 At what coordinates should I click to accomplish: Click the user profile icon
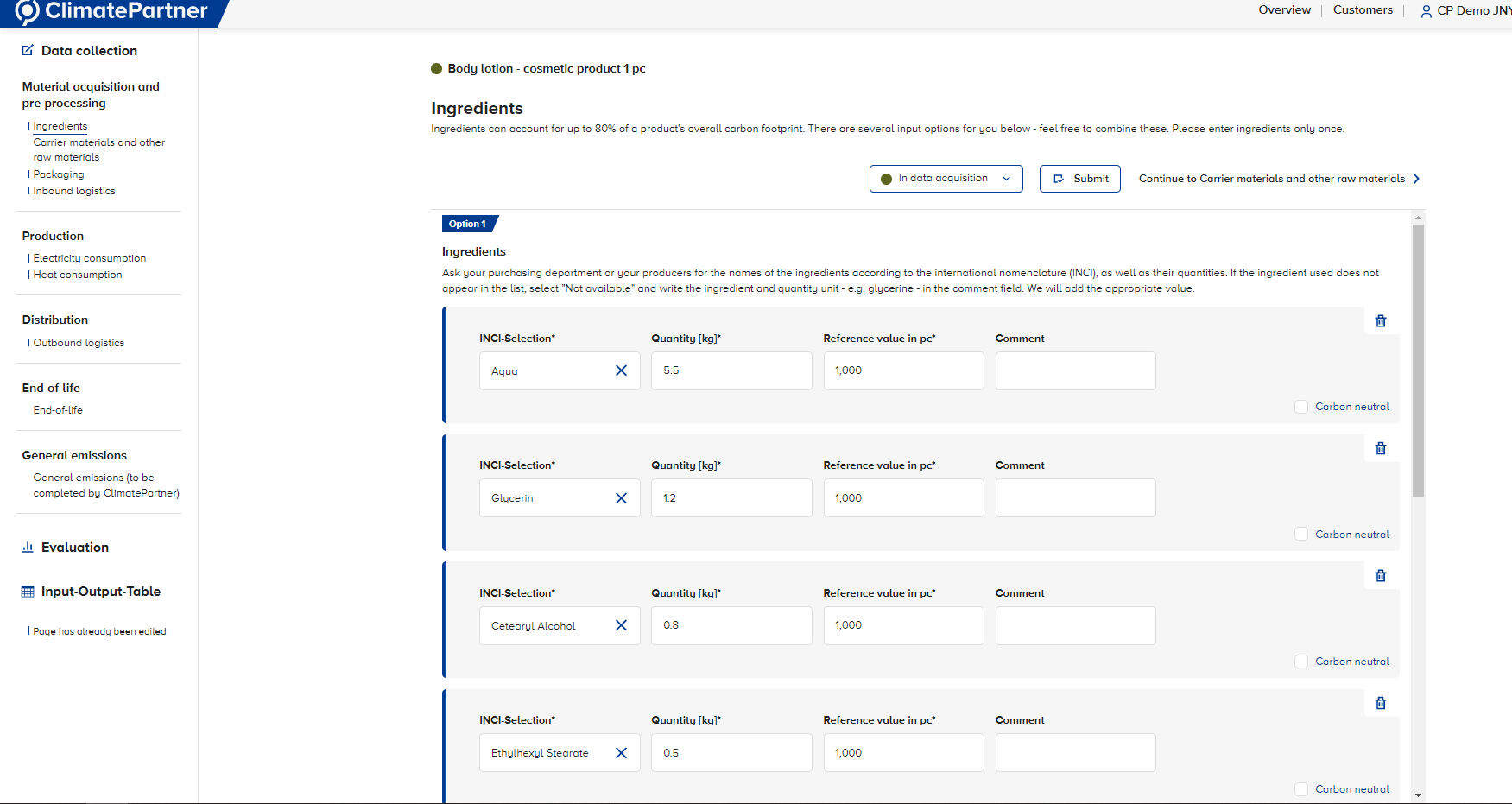1427,11
